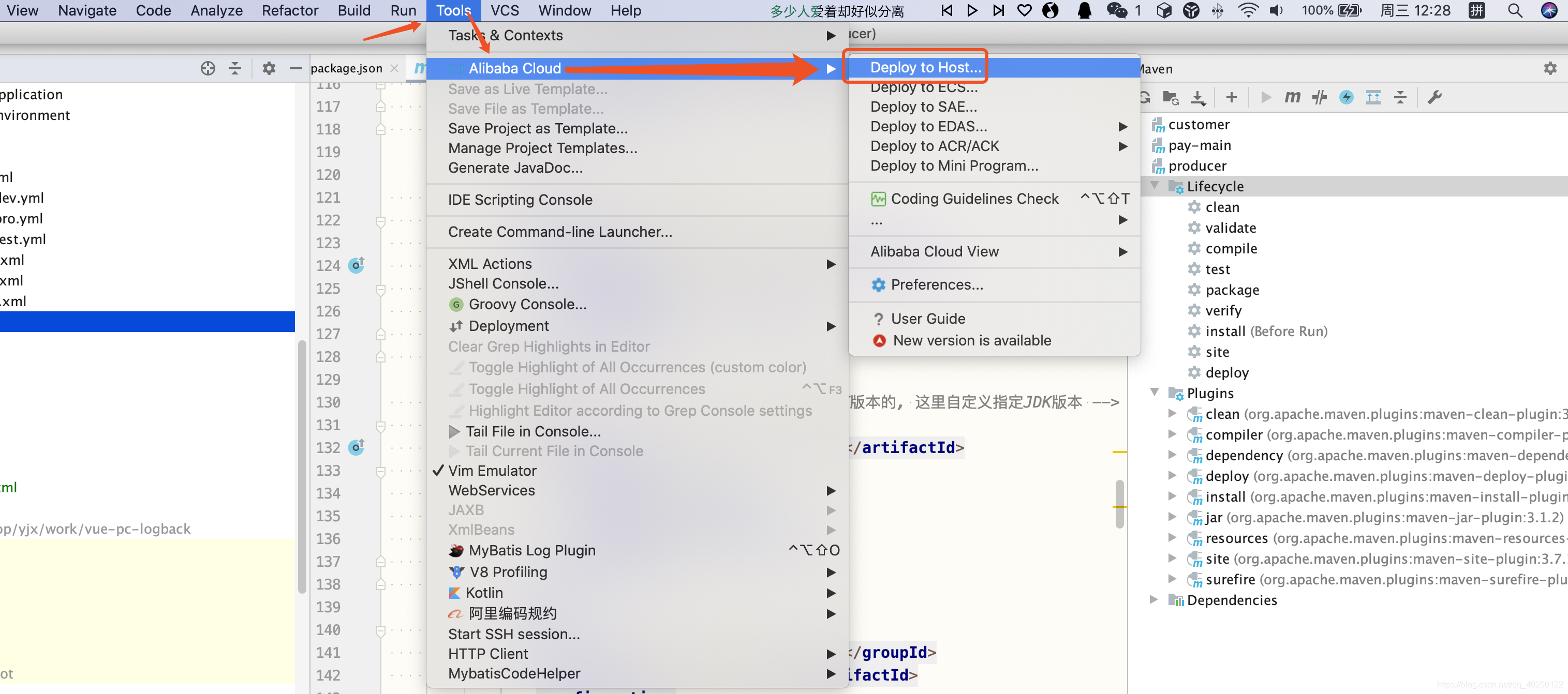Close the package.json tab
This screenshot has height=694, width=1568.
394,68
